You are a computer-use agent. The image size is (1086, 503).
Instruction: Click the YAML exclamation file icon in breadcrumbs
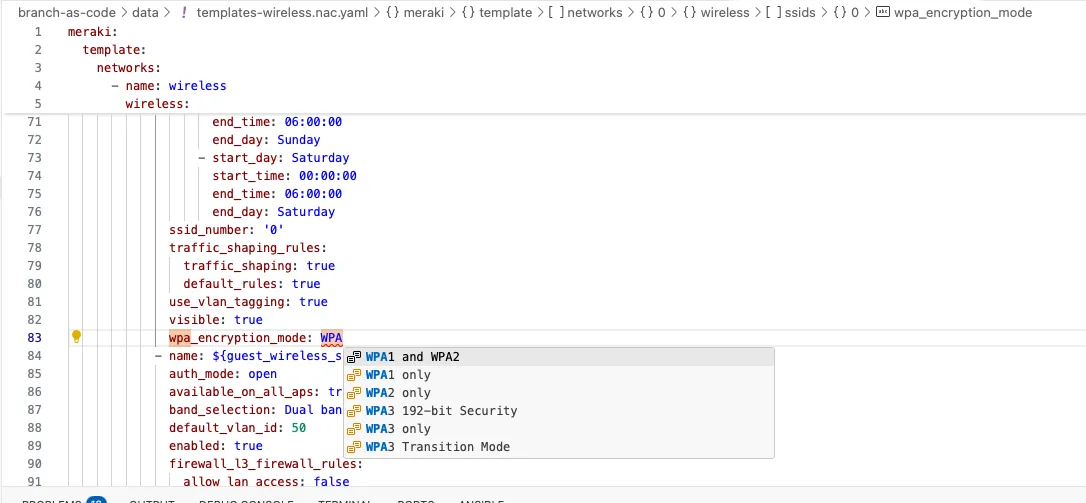tap(183, 13)
